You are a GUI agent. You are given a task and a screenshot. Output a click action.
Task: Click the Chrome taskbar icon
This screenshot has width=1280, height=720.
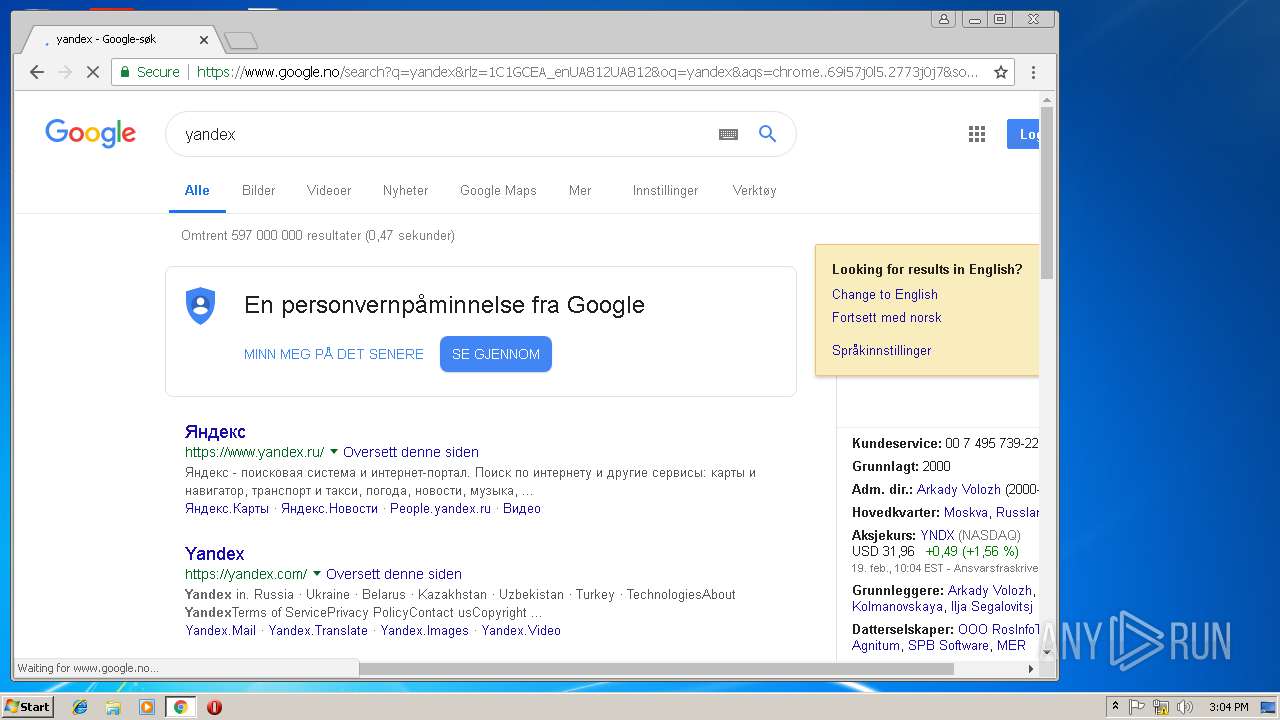[x=180, y=707]
